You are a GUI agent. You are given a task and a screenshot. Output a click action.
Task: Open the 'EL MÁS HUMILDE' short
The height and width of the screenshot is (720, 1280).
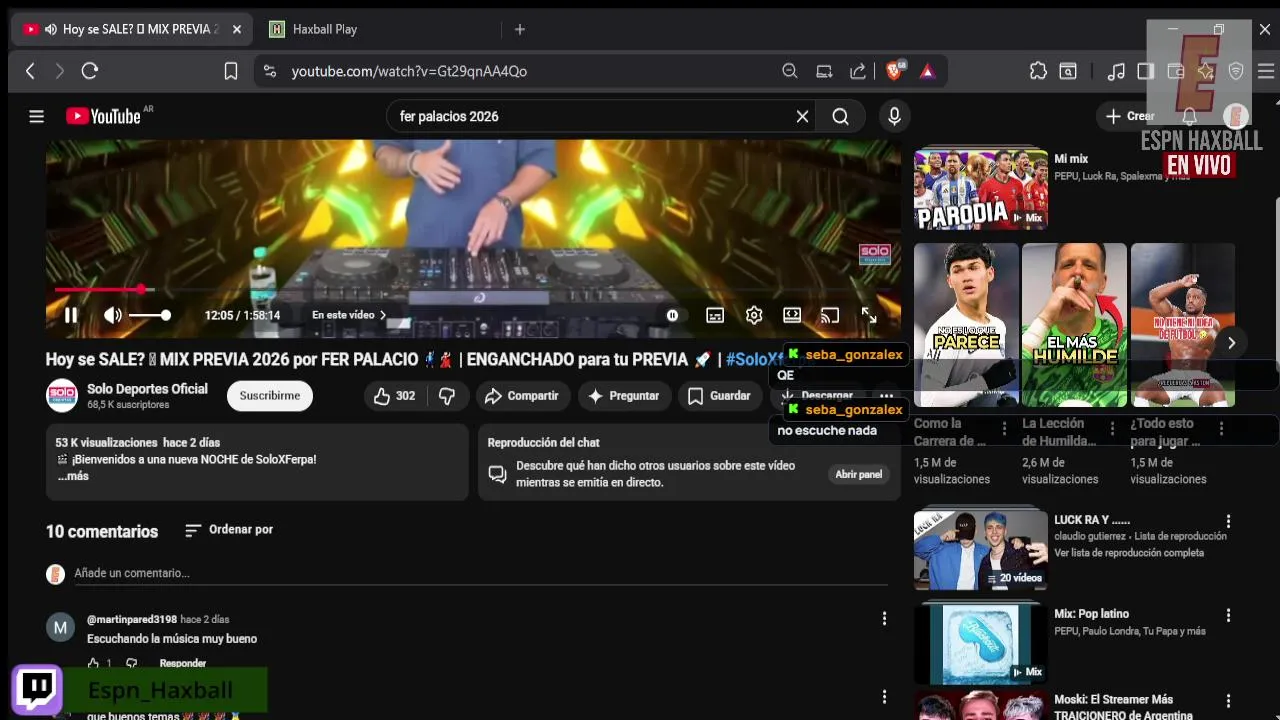click(1074, 325)
